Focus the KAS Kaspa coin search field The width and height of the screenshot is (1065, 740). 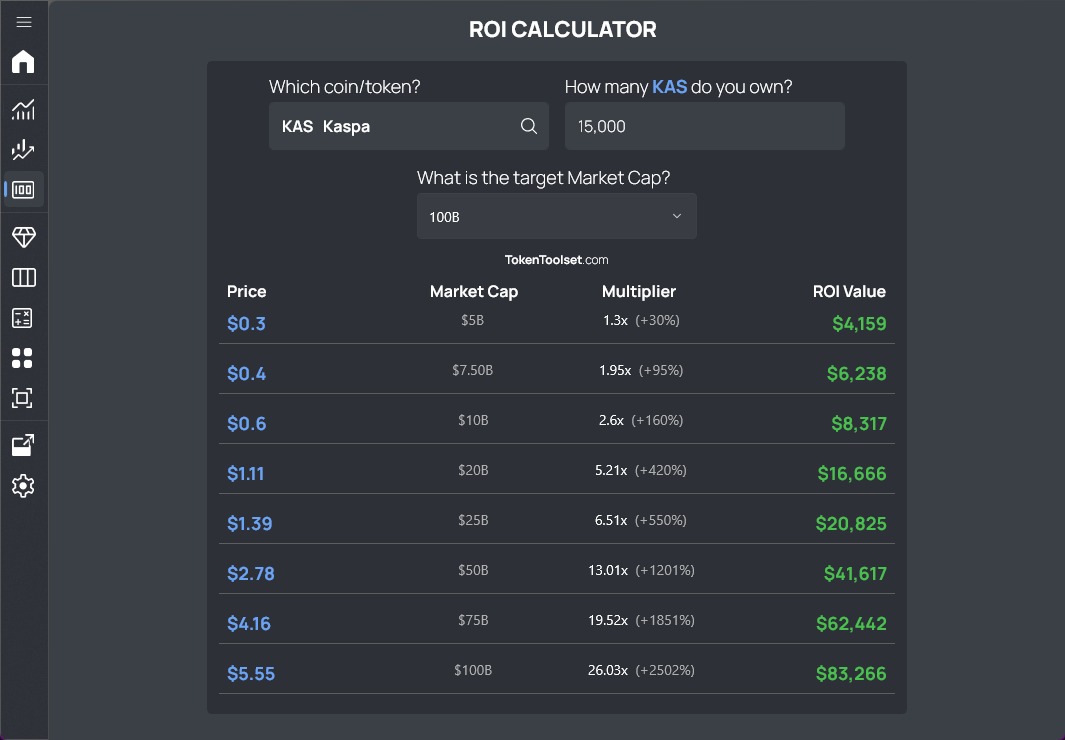pyautogui.click(x=409, y=126)
